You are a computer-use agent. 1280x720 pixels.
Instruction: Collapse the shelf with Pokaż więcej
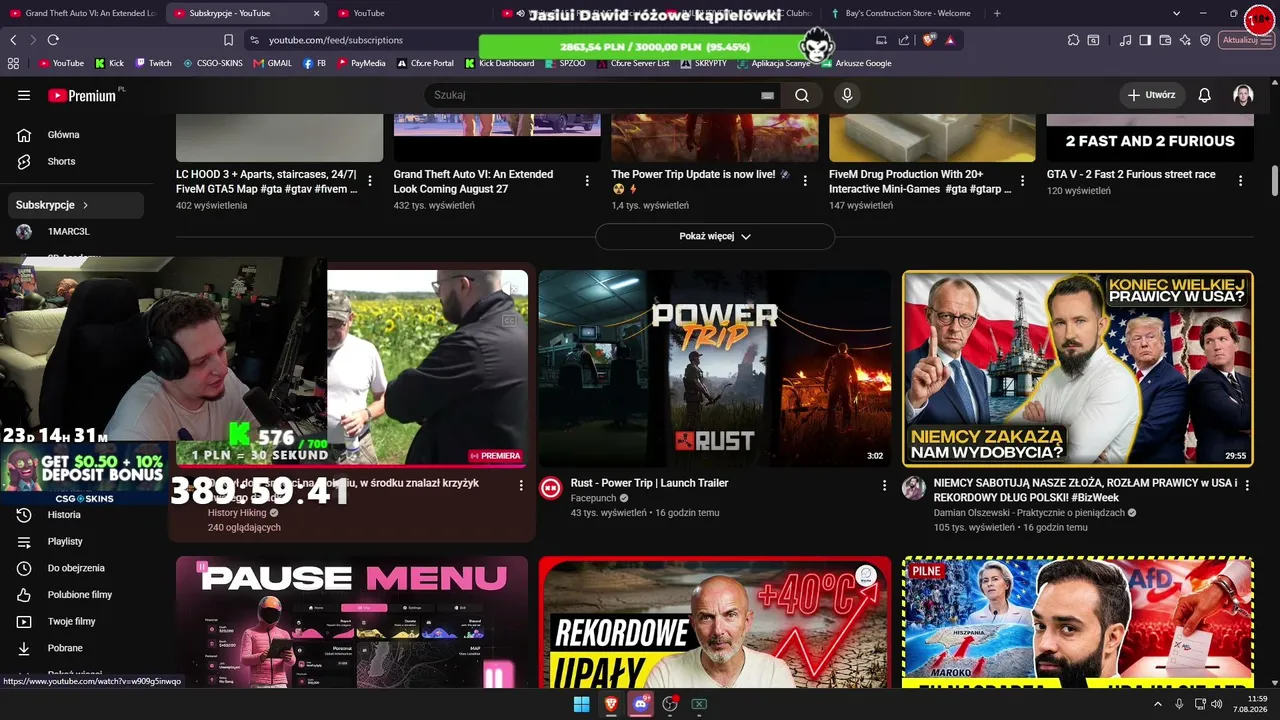[715, 236]
